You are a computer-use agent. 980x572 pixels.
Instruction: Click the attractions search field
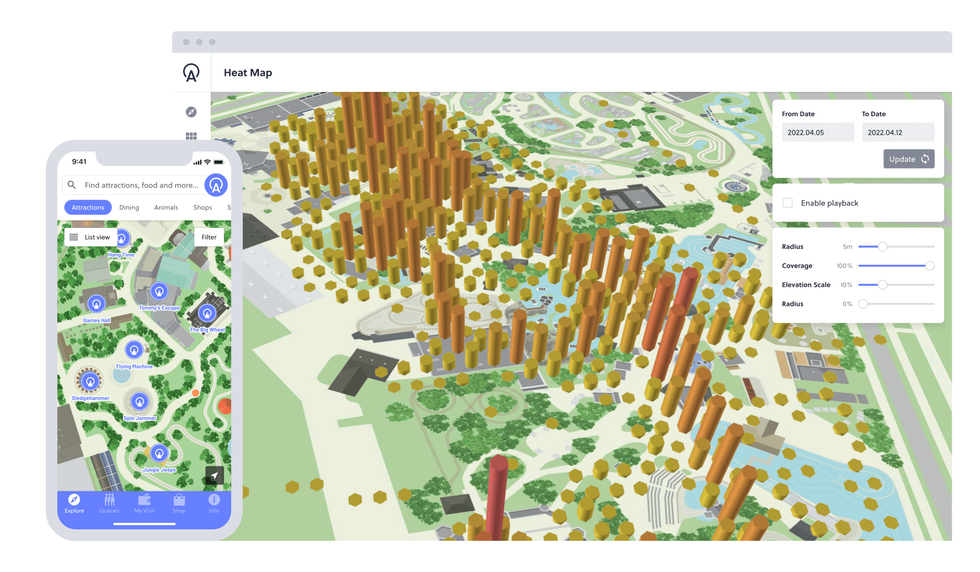(x=140, y=185)
